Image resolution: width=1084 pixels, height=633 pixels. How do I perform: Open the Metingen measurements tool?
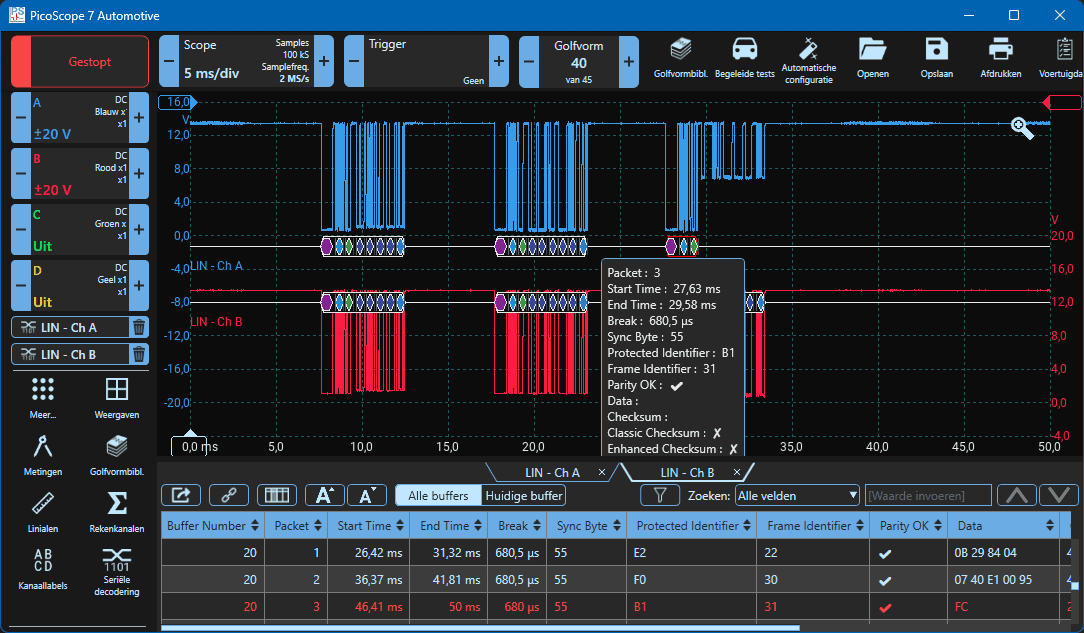point(43,453)
